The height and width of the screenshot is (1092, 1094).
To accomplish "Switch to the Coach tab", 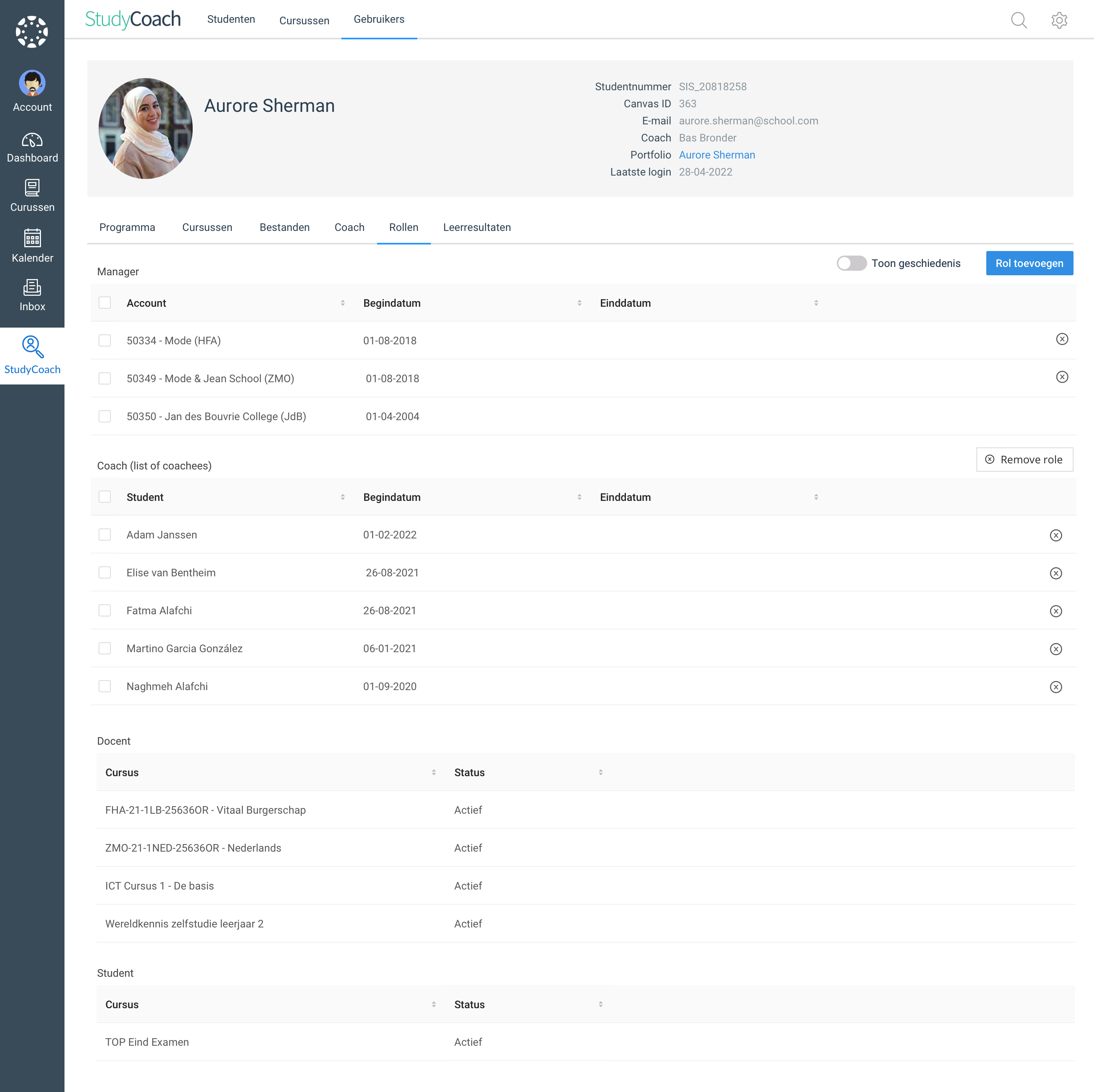I will [349, 227].
